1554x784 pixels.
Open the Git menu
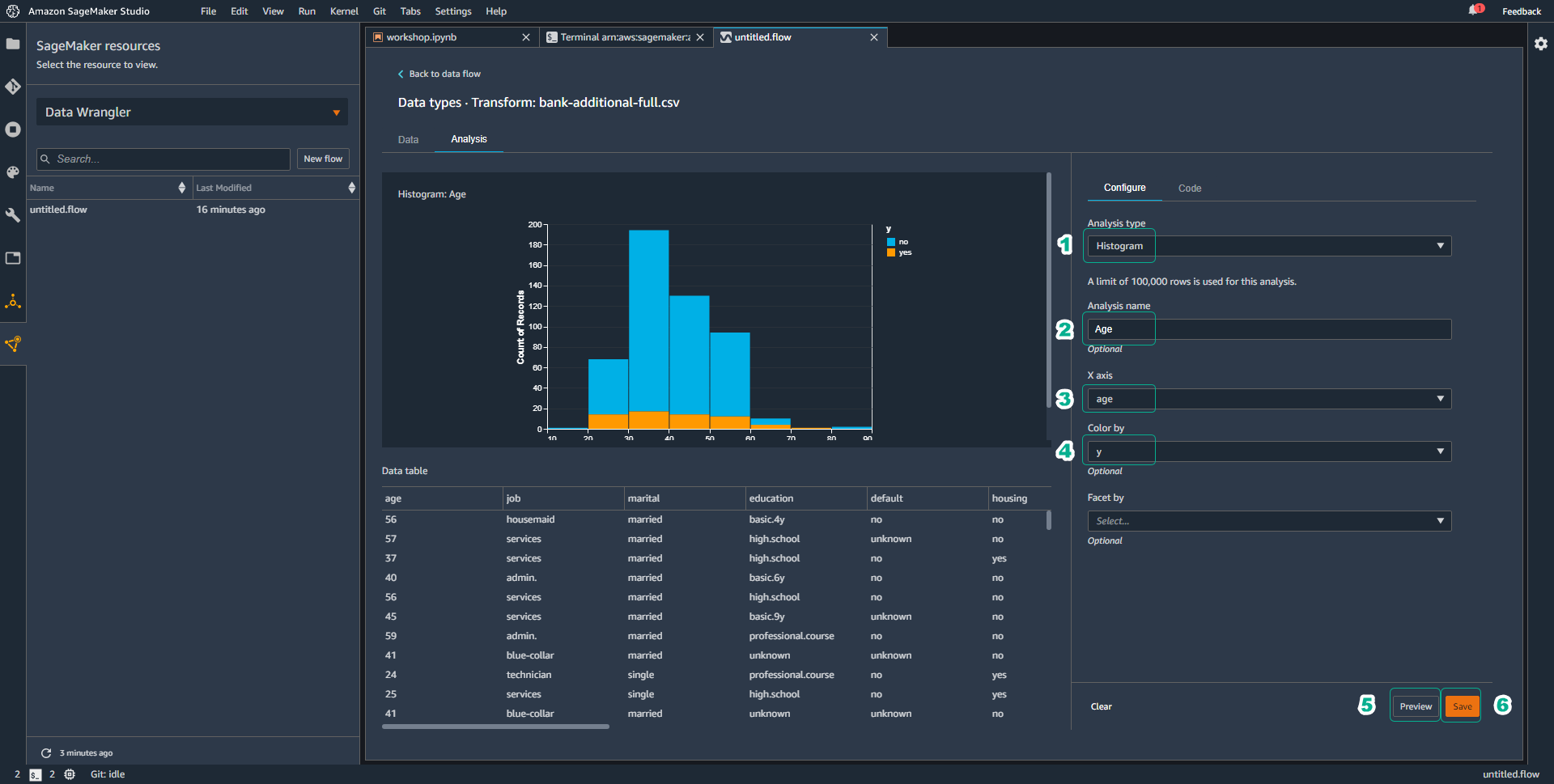pyautogui.click(x=379, y=11)
